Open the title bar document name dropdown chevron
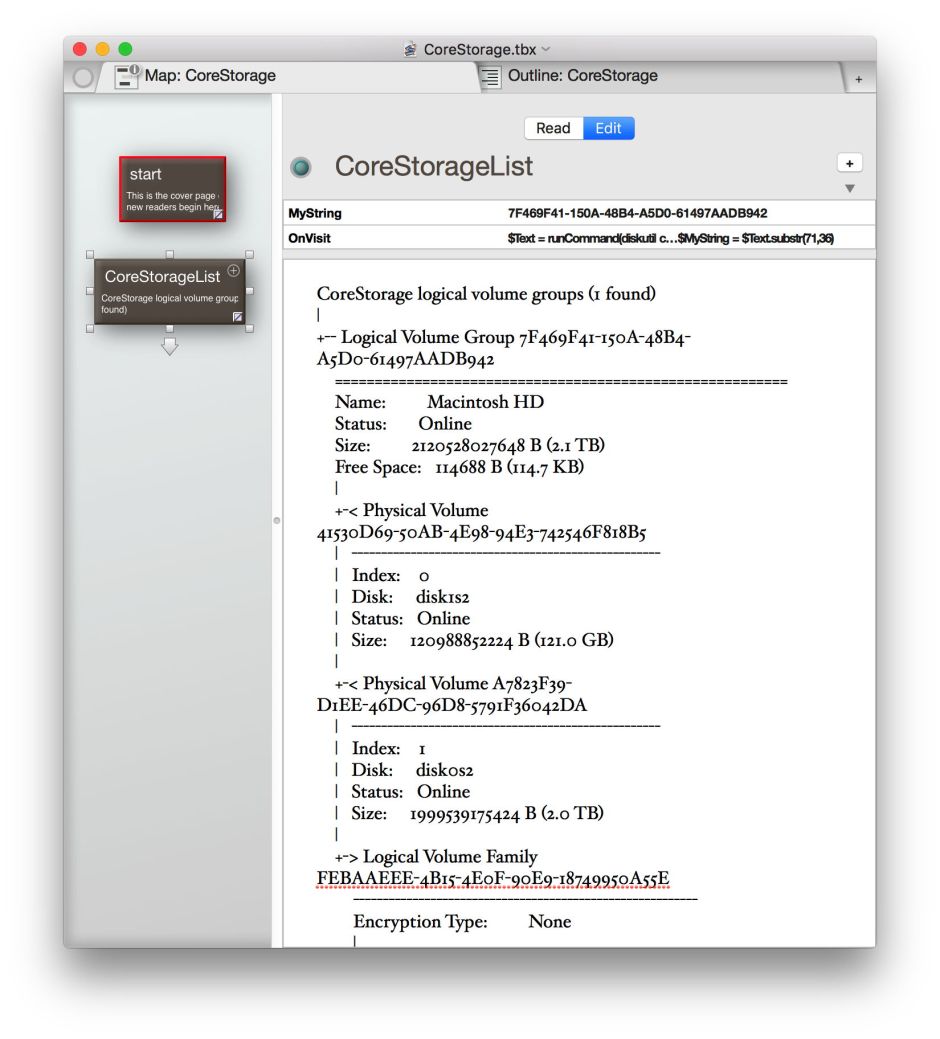The height and width of the screenshot is (1039, 940). (546, 49)
